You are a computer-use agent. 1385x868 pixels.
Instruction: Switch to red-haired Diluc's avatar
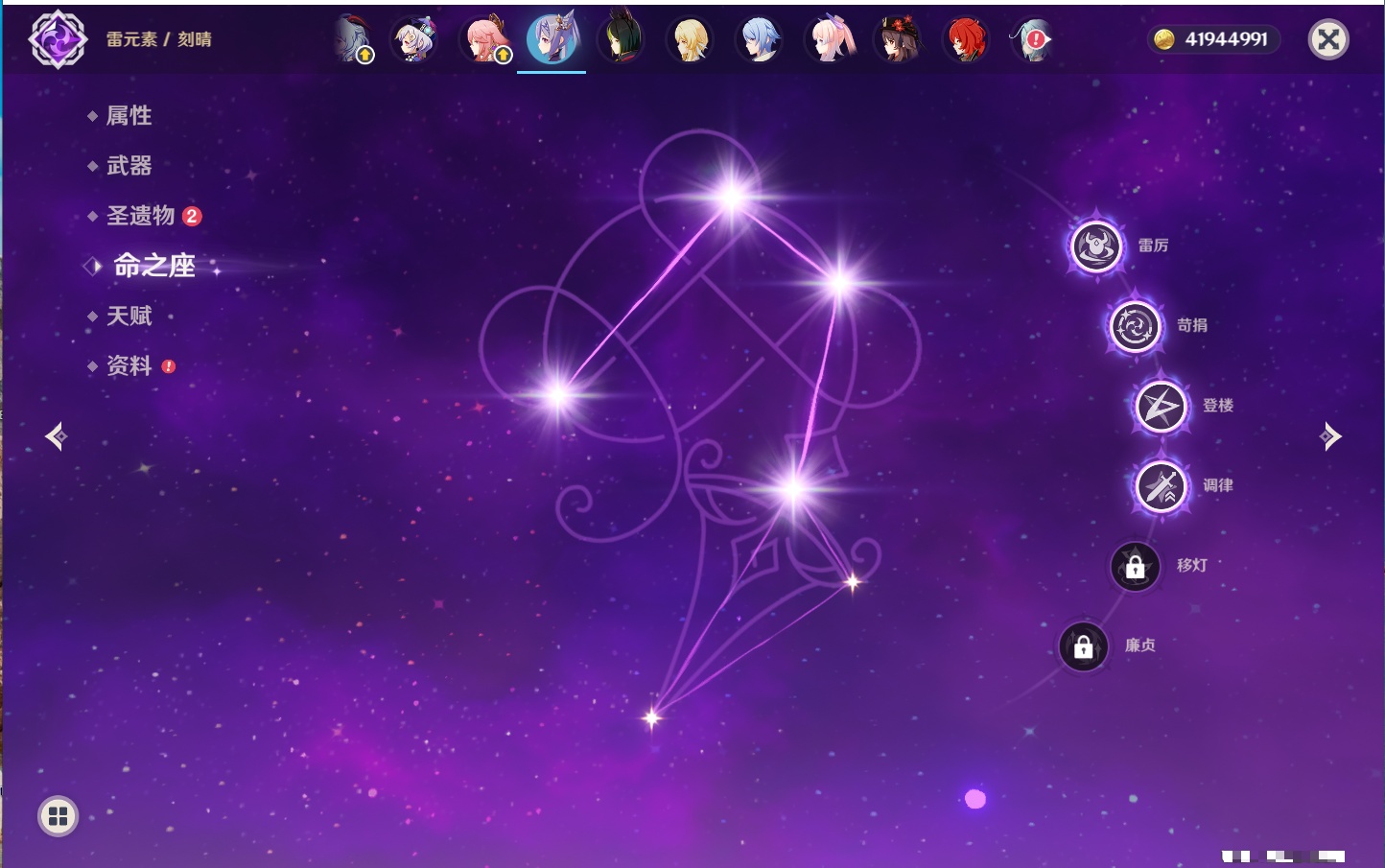966,39
